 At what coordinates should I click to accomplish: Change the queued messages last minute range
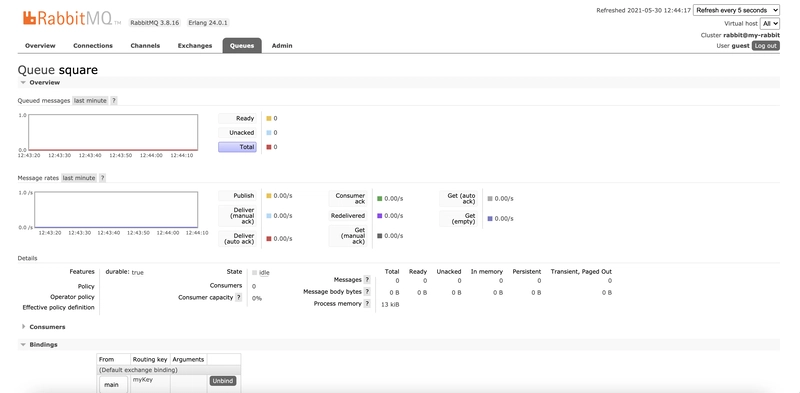[90, 101]
